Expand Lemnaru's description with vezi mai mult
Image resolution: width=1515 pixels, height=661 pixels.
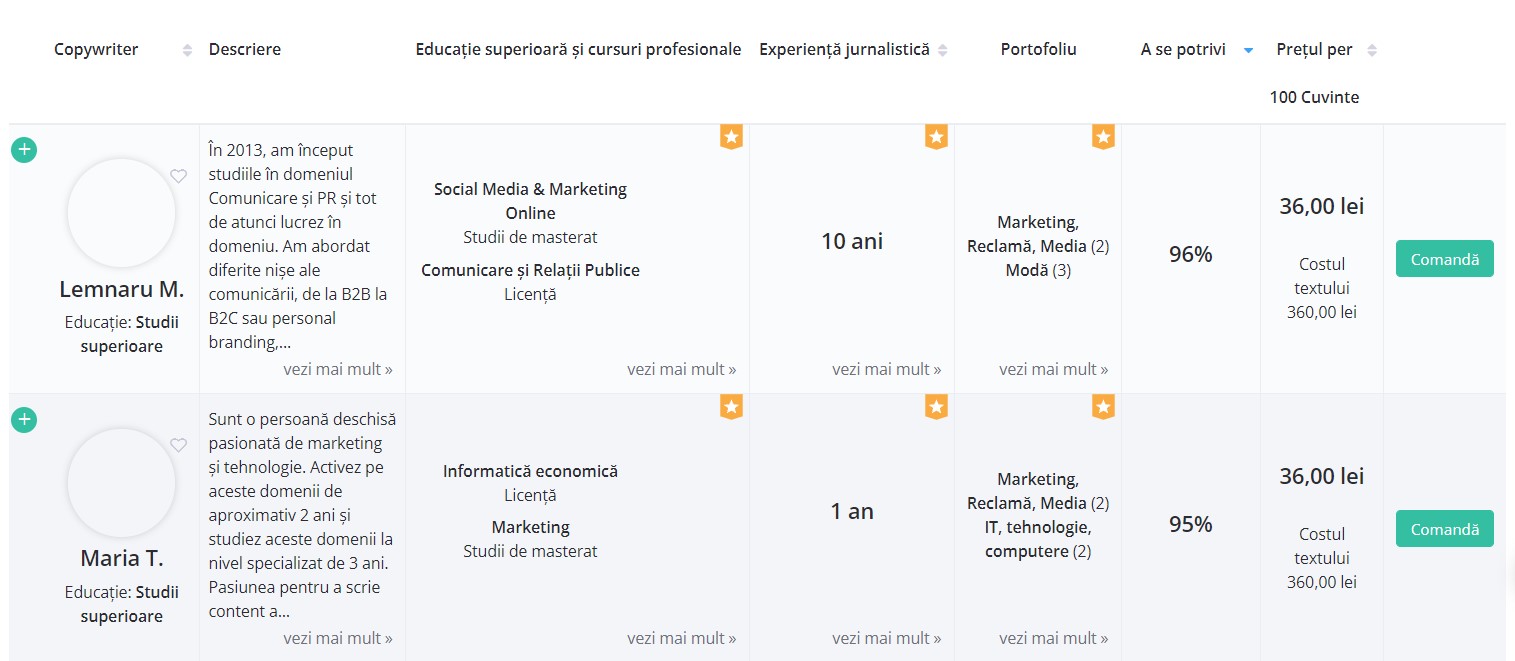click(x=338, y=369)
